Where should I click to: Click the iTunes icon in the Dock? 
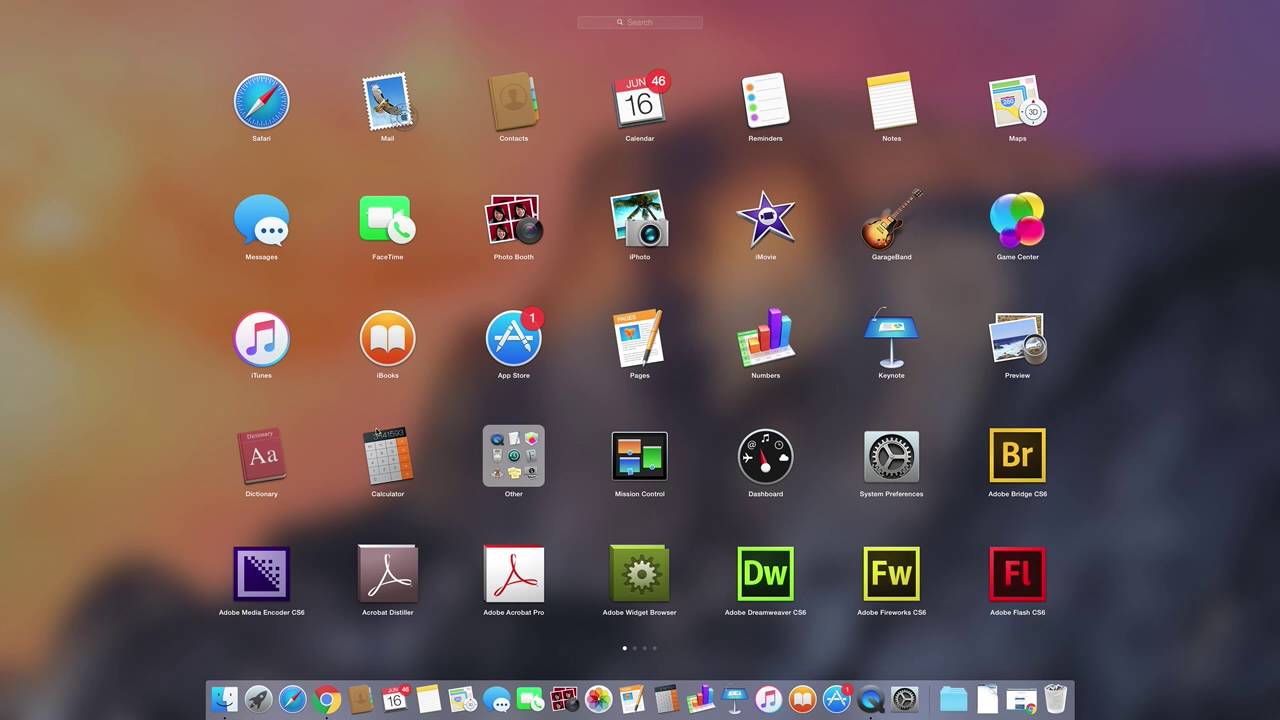click(769, 699)
